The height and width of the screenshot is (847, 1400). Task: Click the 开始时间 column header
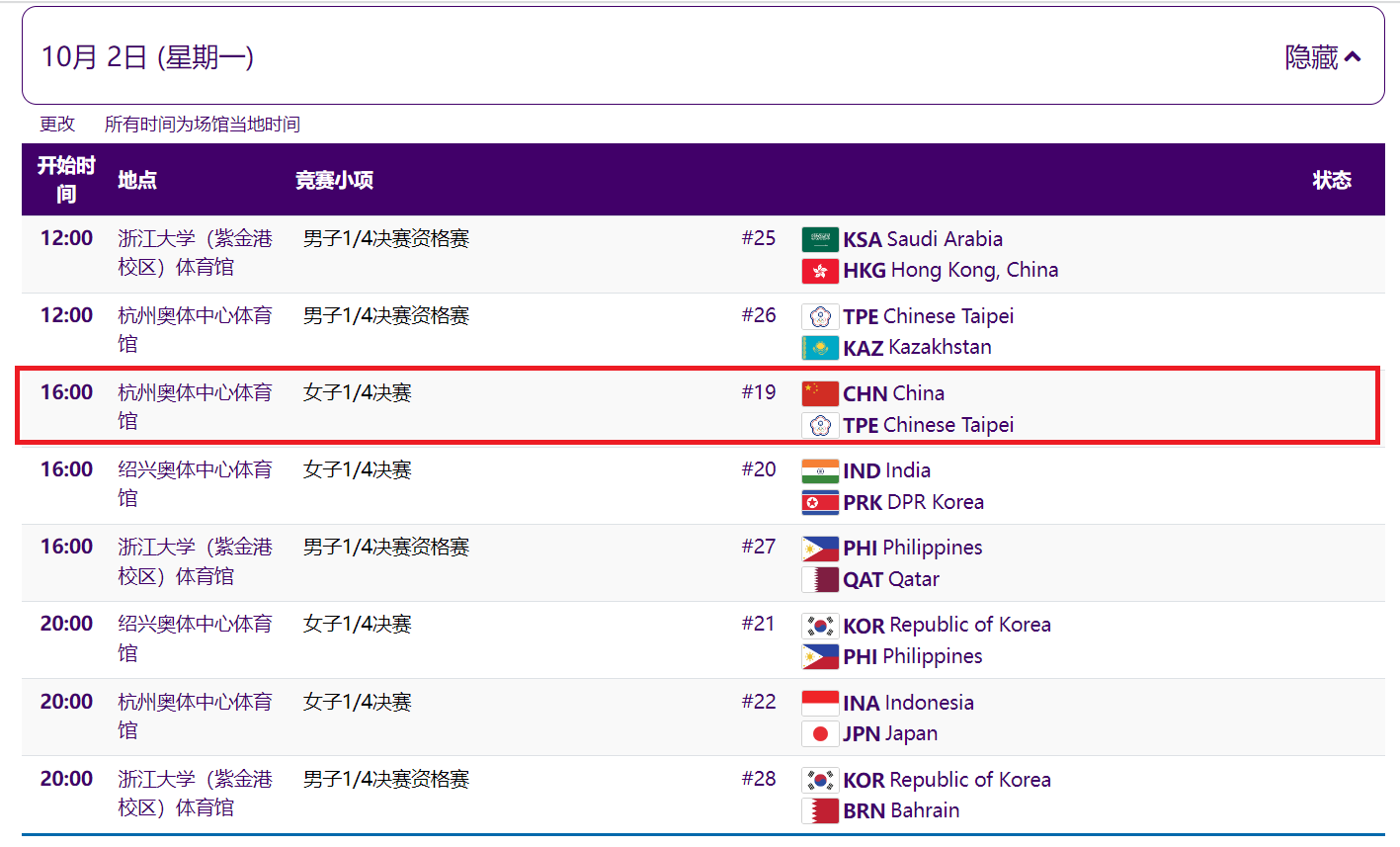pyautogui.click(x=66, y=180)
